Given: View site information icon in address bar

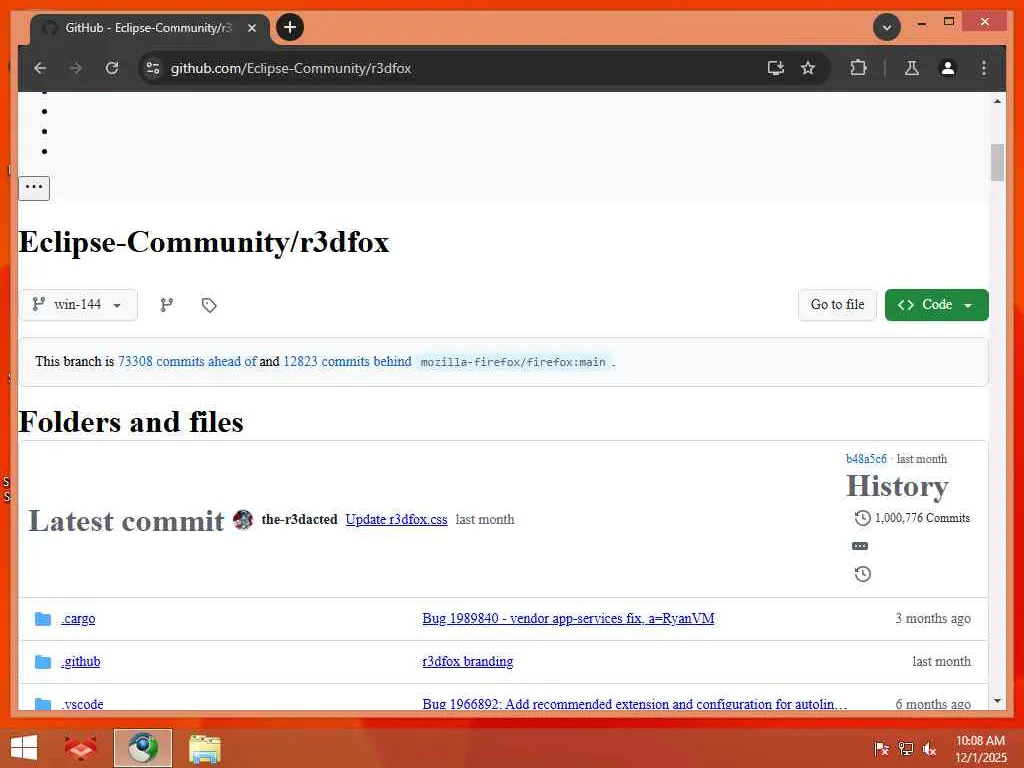Looking at the screenshot, I should click(x=153, y=68).
